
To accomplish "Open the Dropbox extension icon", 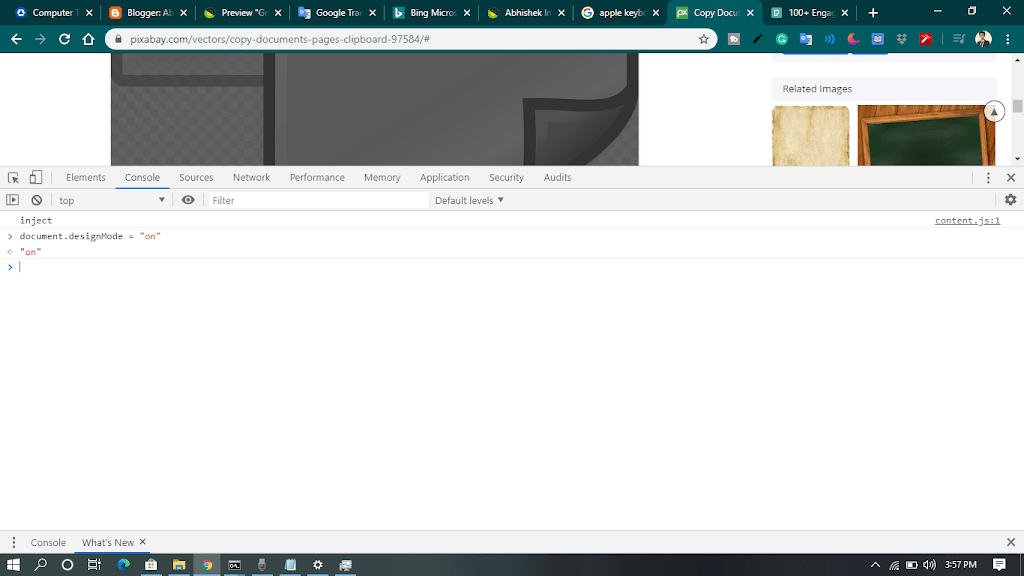I will (902, 39).
